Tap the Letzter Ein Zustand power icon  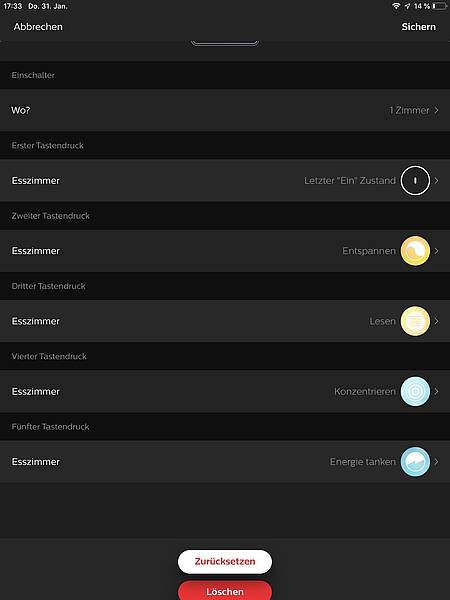[x=415, y=180]
